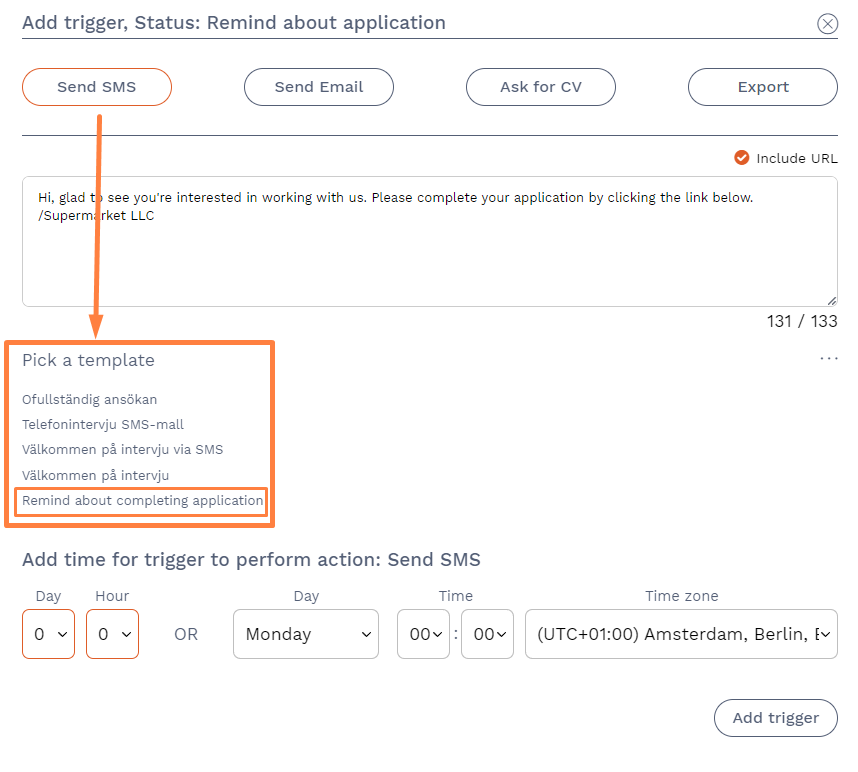Choose the Ask for CV action
This screenshot has height=772, width=858.
tap(541, 87)
